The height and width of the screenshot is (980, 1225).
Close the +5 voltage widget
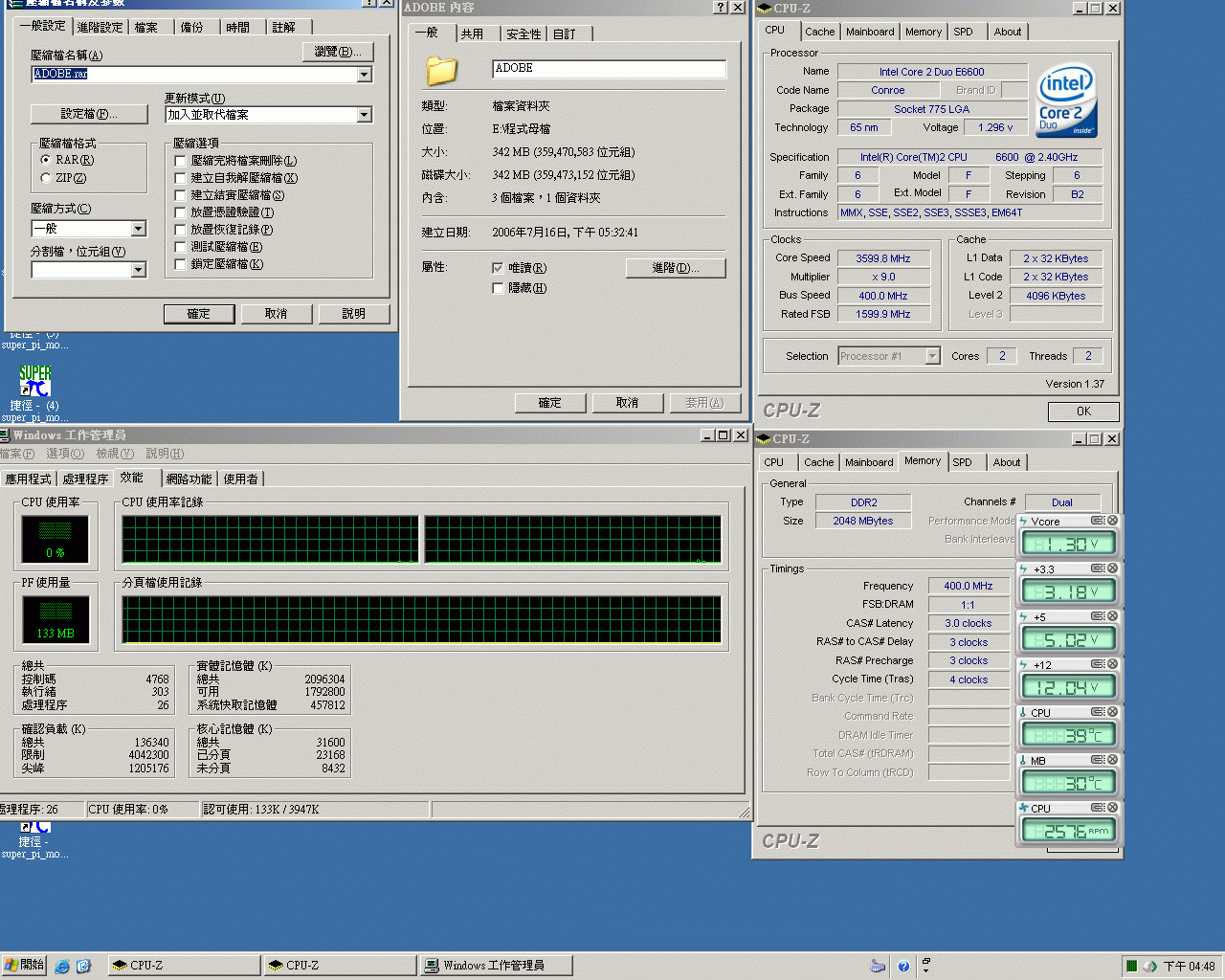(x=1112, y=616)
